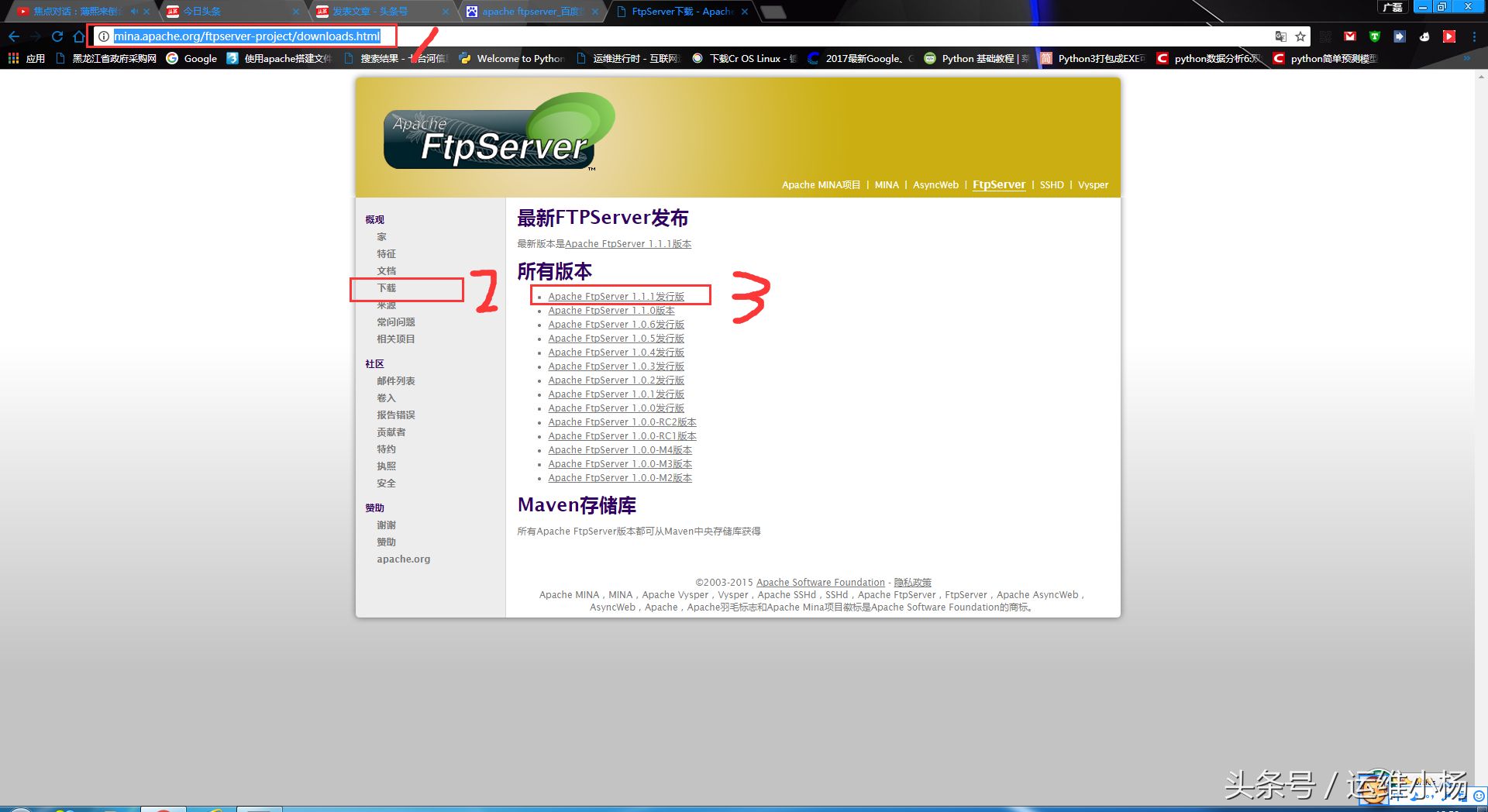Screen dimensions: 1488x812
Task: Open Apache FtpServer 1.0.0-M2版本 link
Action: click(620, 478)
